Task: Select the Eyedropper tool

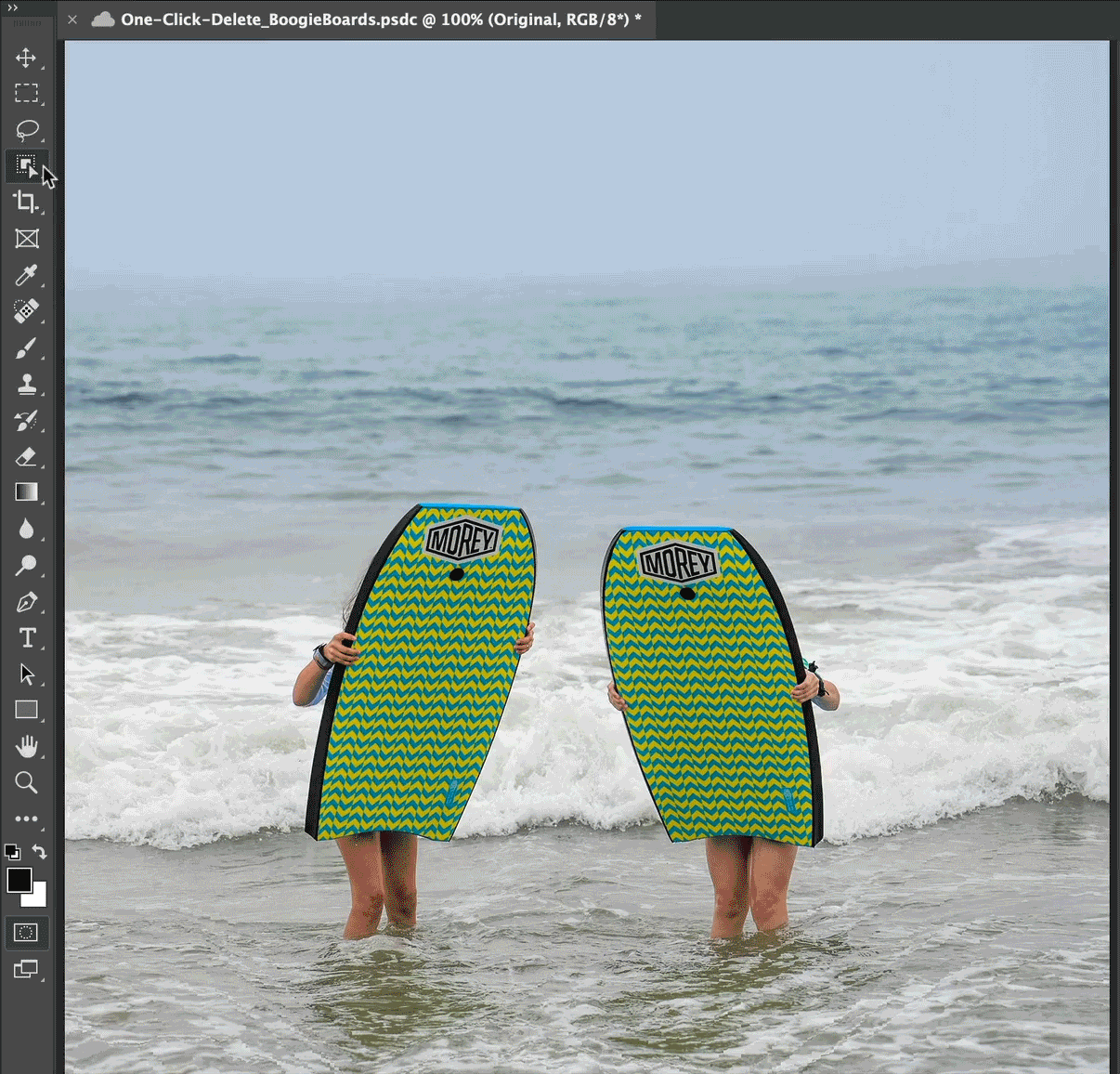Action: point(27,274)
